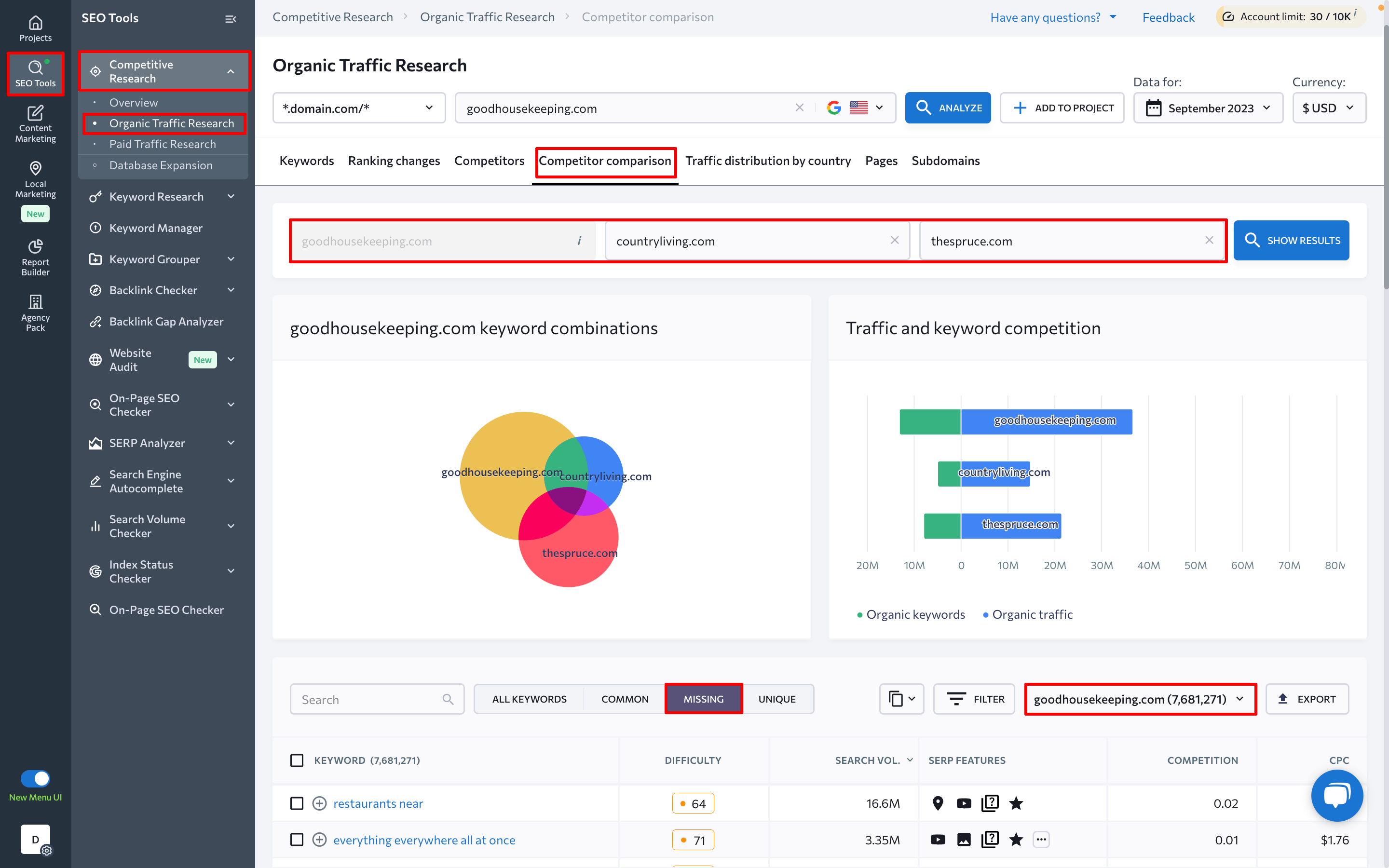This screenshot has width=1389, height=868.
Task: Click the SHOW RESULTS button
Action: [1291, 240]
